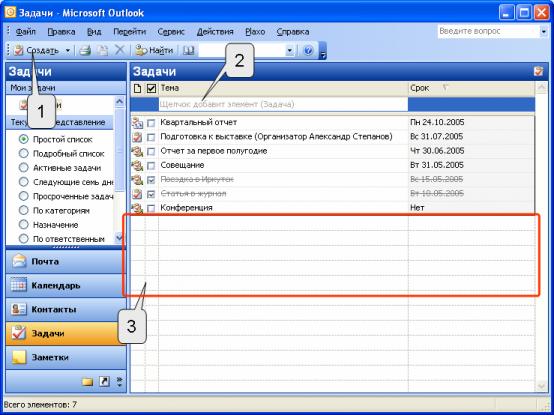The width and height of the screenshot is (554, 415).
Task: Uncheck the Статья в журнал task
Action: point(151,194)
